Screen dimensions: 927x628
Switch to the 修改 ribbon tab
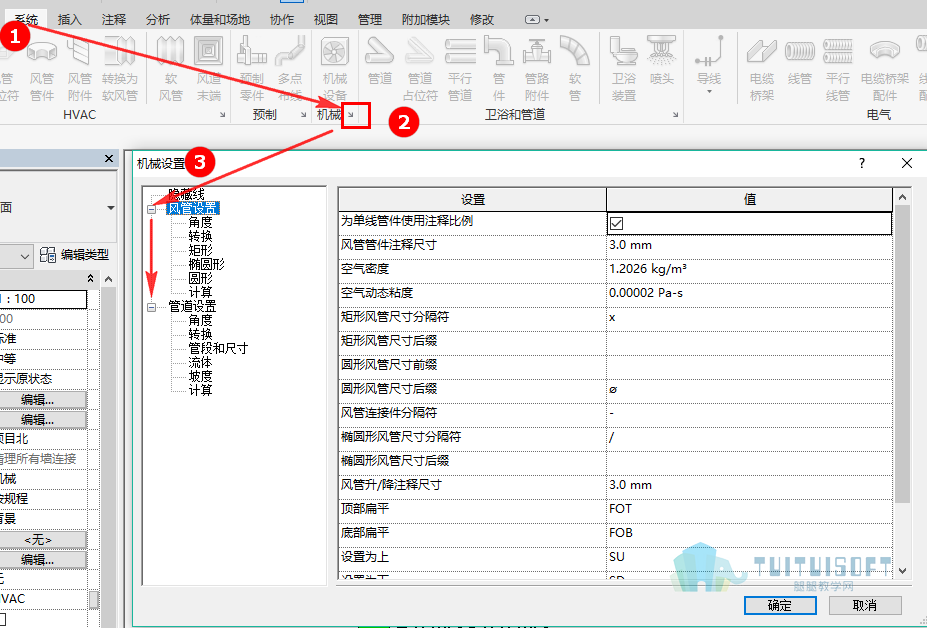pos(482,20)
